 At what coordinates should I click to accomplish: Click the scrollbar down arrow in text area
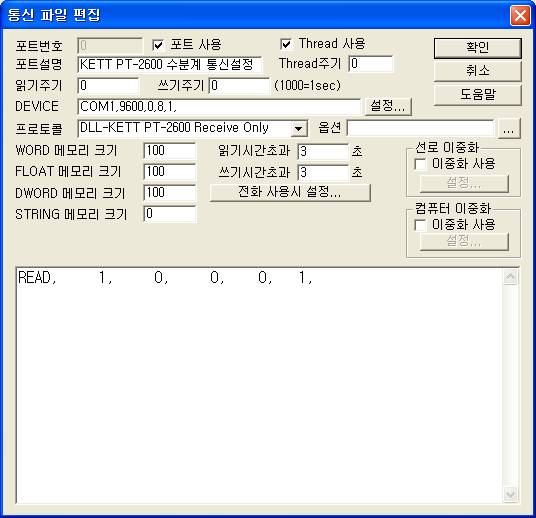[x=510, y=494]
